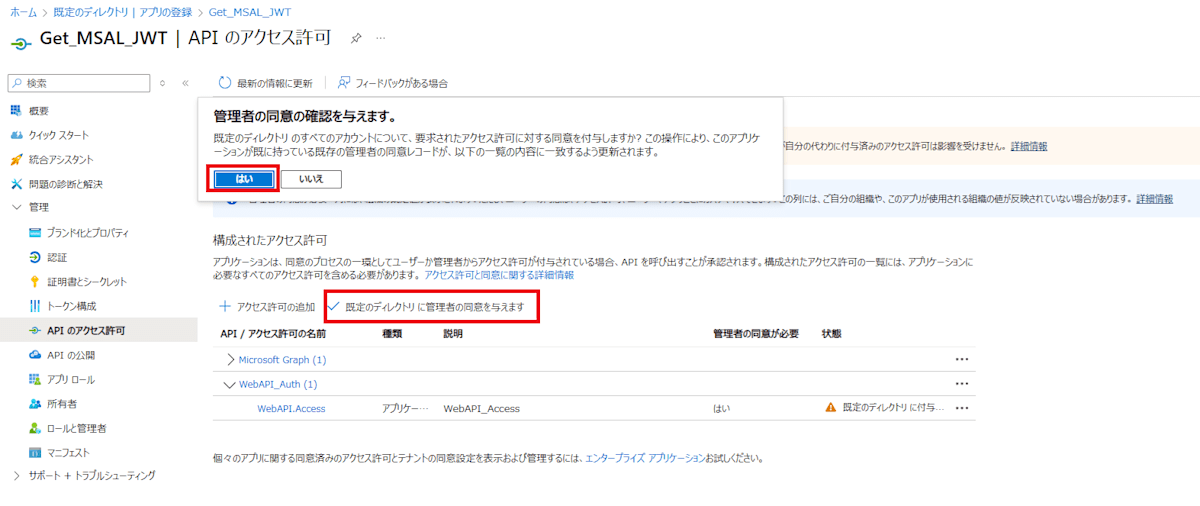1200x506 pixels.
Task: Click 詳細情報 link in blue info banner
Action: [x=1155, y=199]
